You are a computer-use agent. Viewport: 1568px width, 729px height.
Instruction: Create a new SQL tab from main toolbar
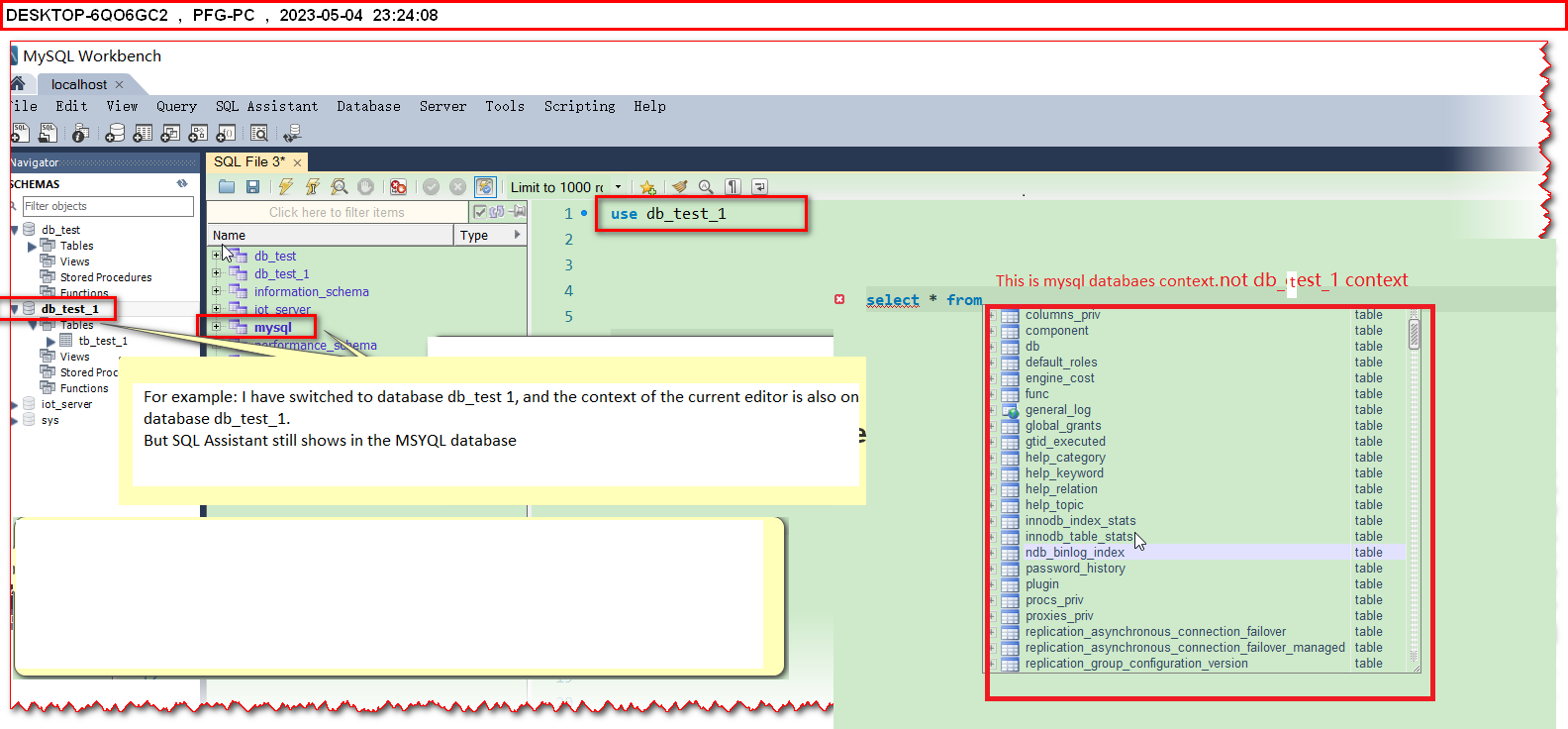point(20,133)
